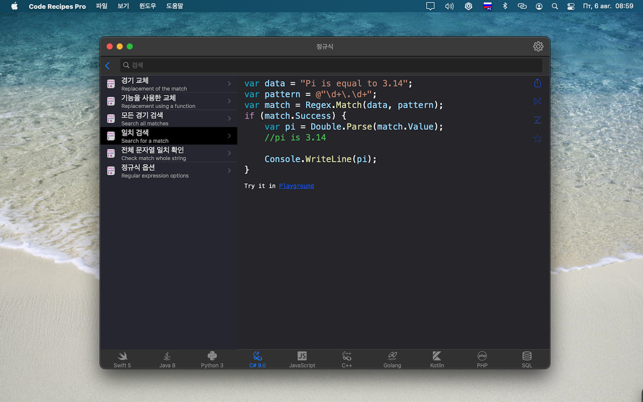Click the K-shaped arrows icon beside the code
643x402 pixels.
click(x=538, y=101)
